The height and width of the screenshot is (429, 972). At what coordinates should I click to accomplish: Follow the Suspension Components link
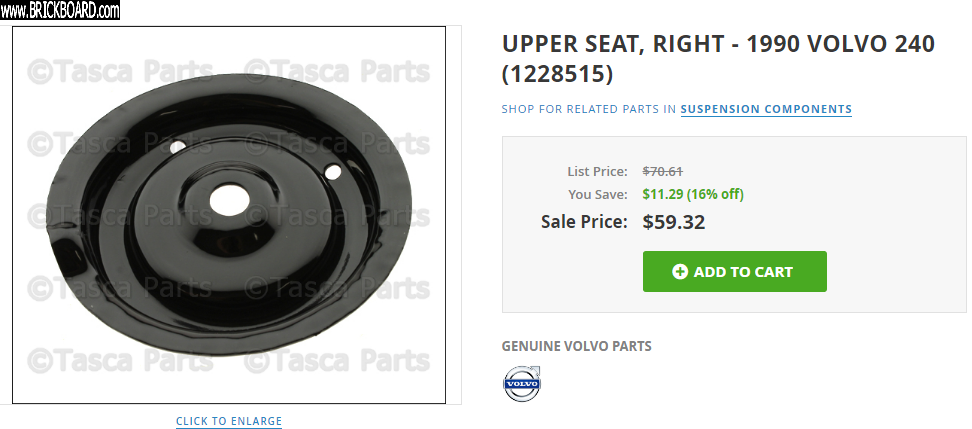[766, 109]
